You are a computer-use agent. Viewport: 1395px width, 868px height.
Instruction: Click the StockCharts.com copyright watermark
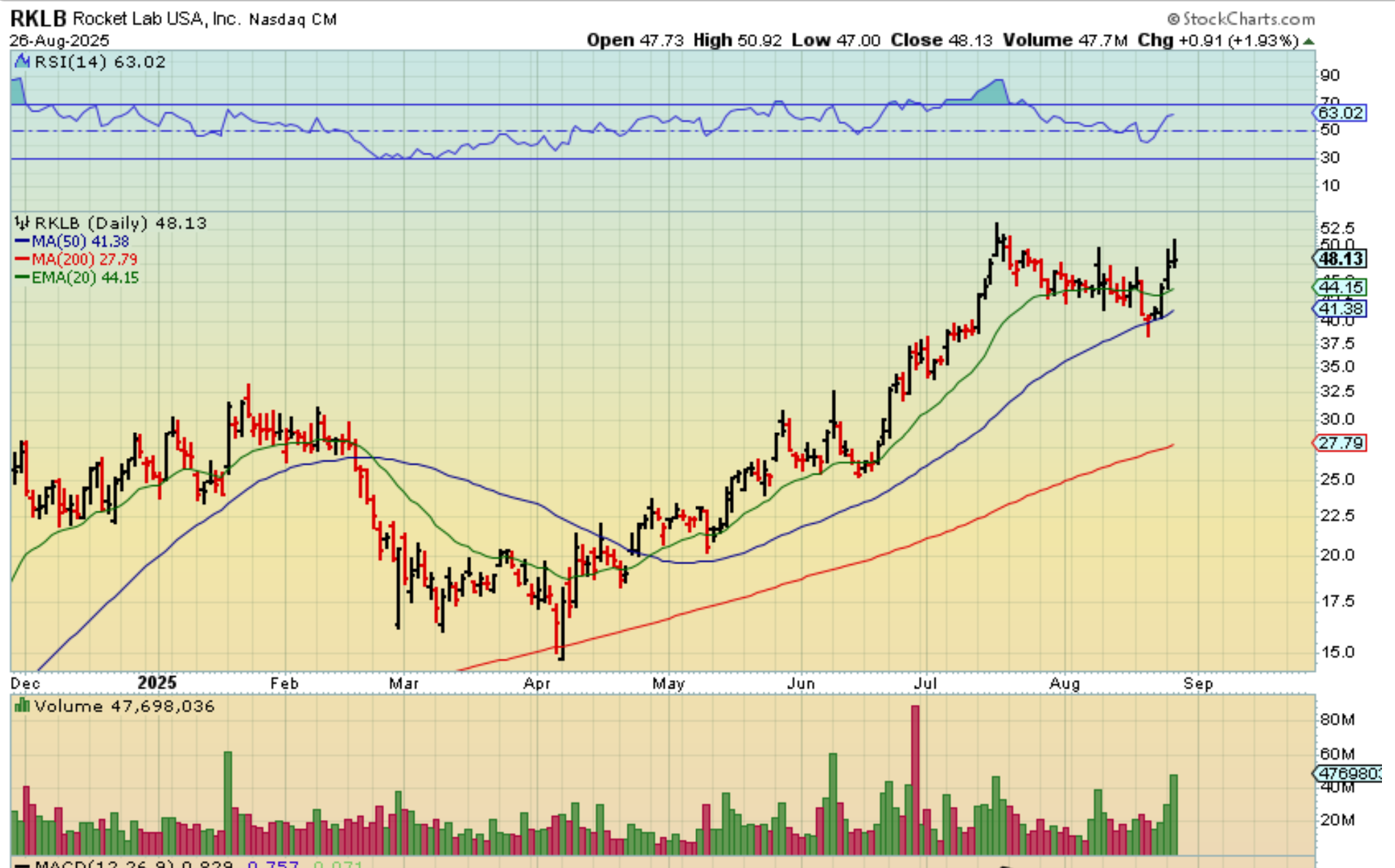pyautogui.click(x=1241, y=19)
